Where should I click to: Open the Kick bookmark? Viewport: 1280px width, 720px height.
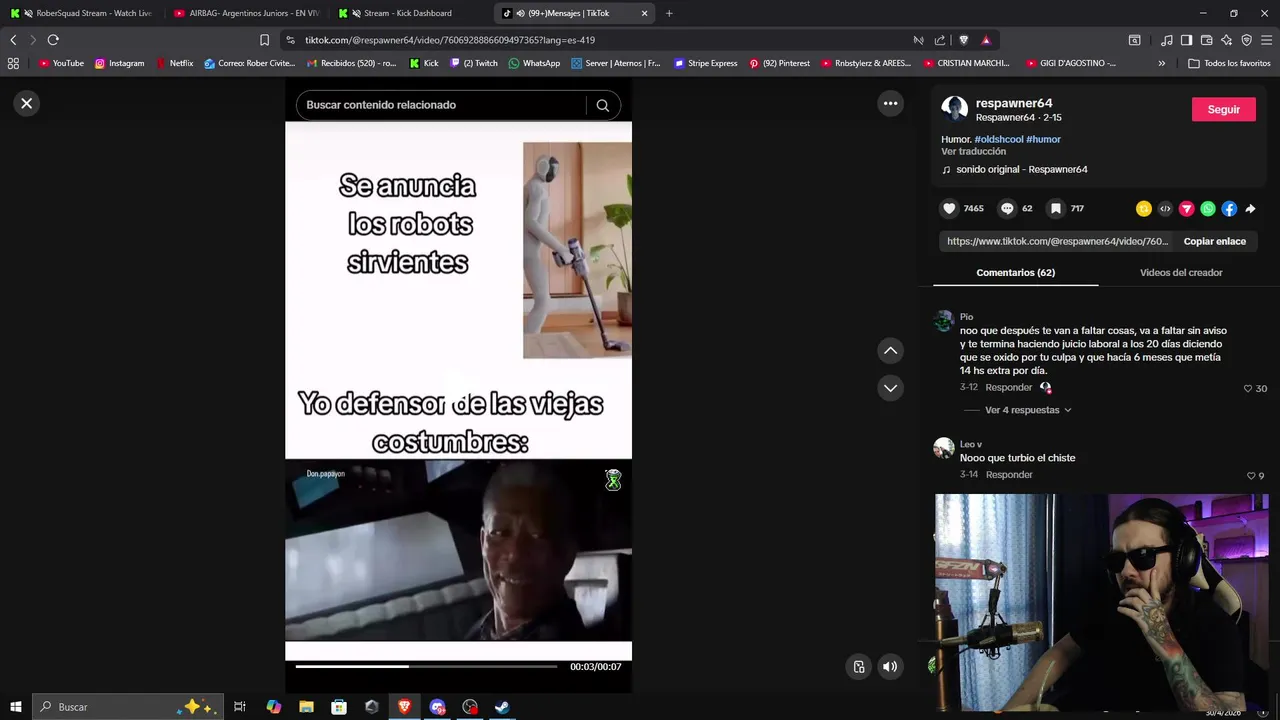424,63
